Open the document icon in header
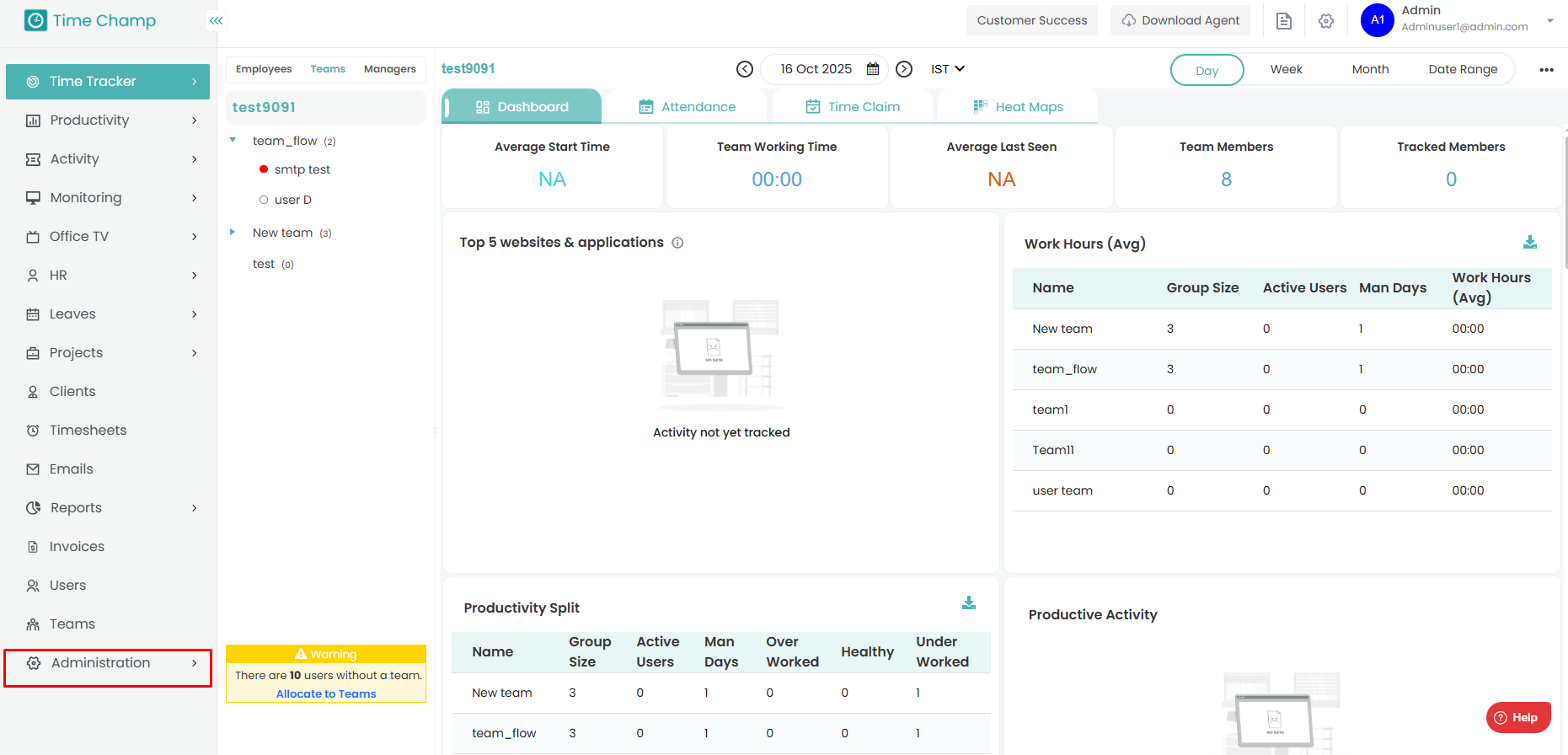 [1284, 21]
